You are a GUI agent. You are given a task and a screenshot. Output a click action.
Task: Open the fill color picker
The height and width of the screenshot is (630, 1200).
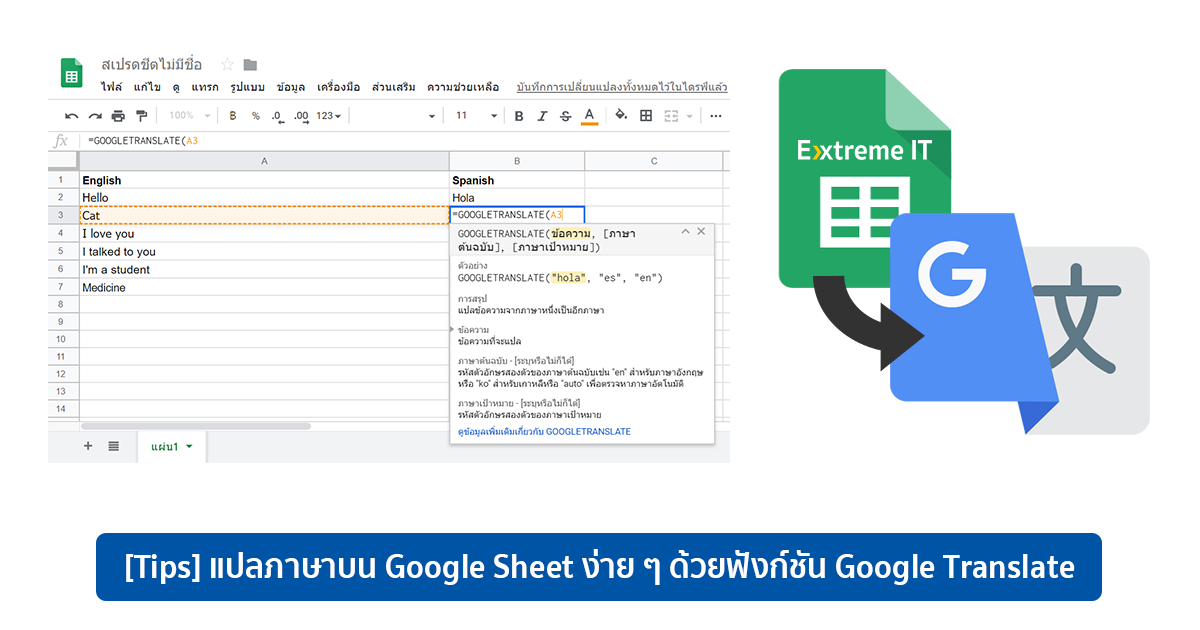621,116
